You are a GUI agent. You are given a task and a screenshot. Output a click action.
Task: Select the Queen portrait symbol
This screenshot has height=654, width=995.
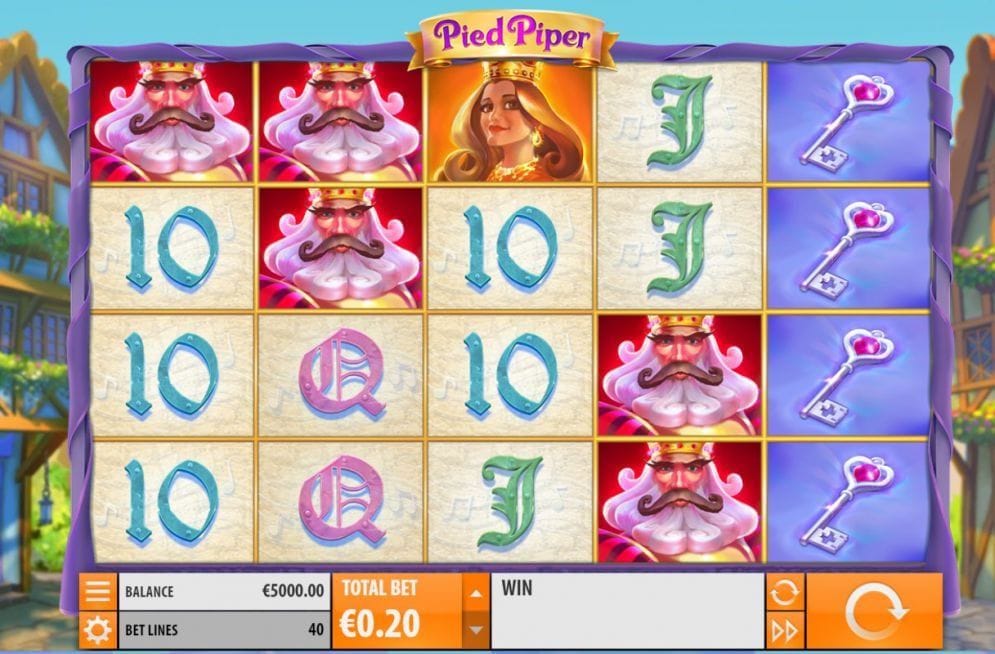[511, 121]
